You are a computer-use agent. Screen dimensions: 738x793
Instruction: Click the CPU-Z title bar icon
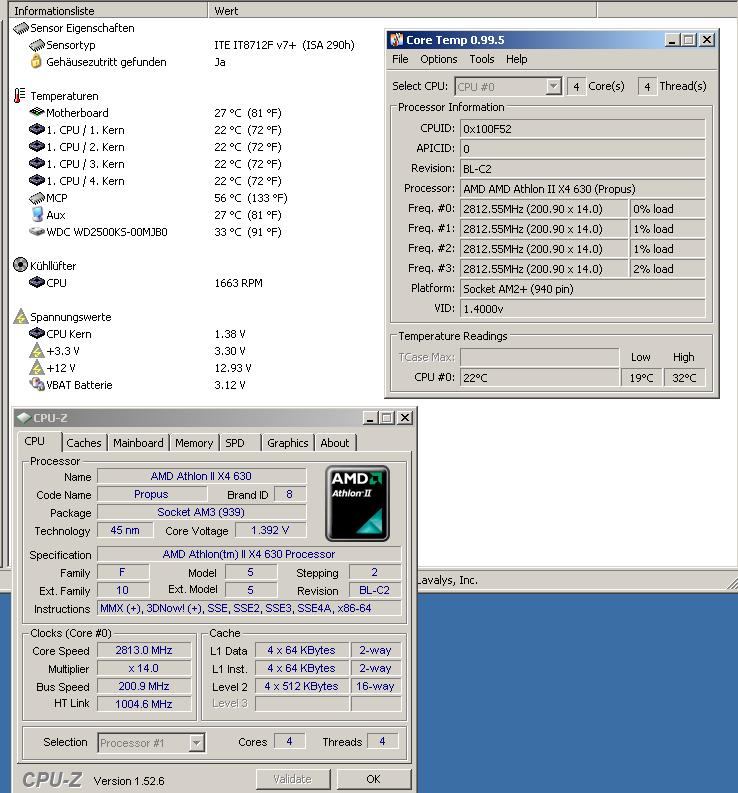(24, 418)
